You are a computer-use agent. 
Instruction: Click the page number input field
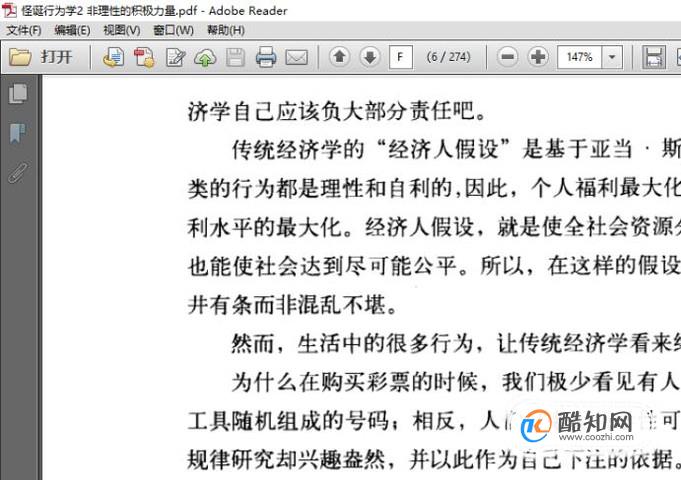tap(401, 57)
